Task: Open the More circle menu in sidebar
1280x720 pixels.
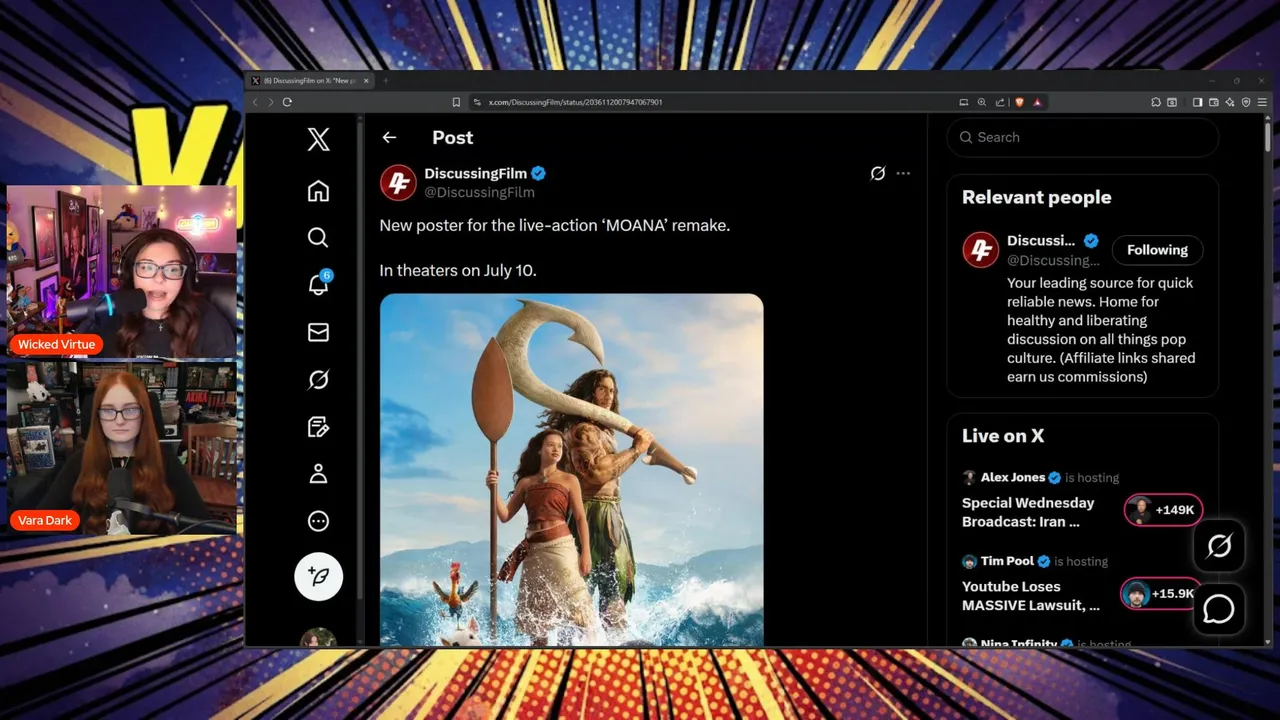Action: tap(318, 521)
